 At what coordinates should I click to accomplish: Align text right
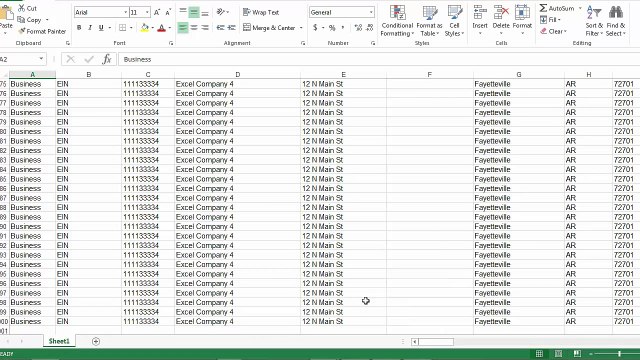point(205,28)
